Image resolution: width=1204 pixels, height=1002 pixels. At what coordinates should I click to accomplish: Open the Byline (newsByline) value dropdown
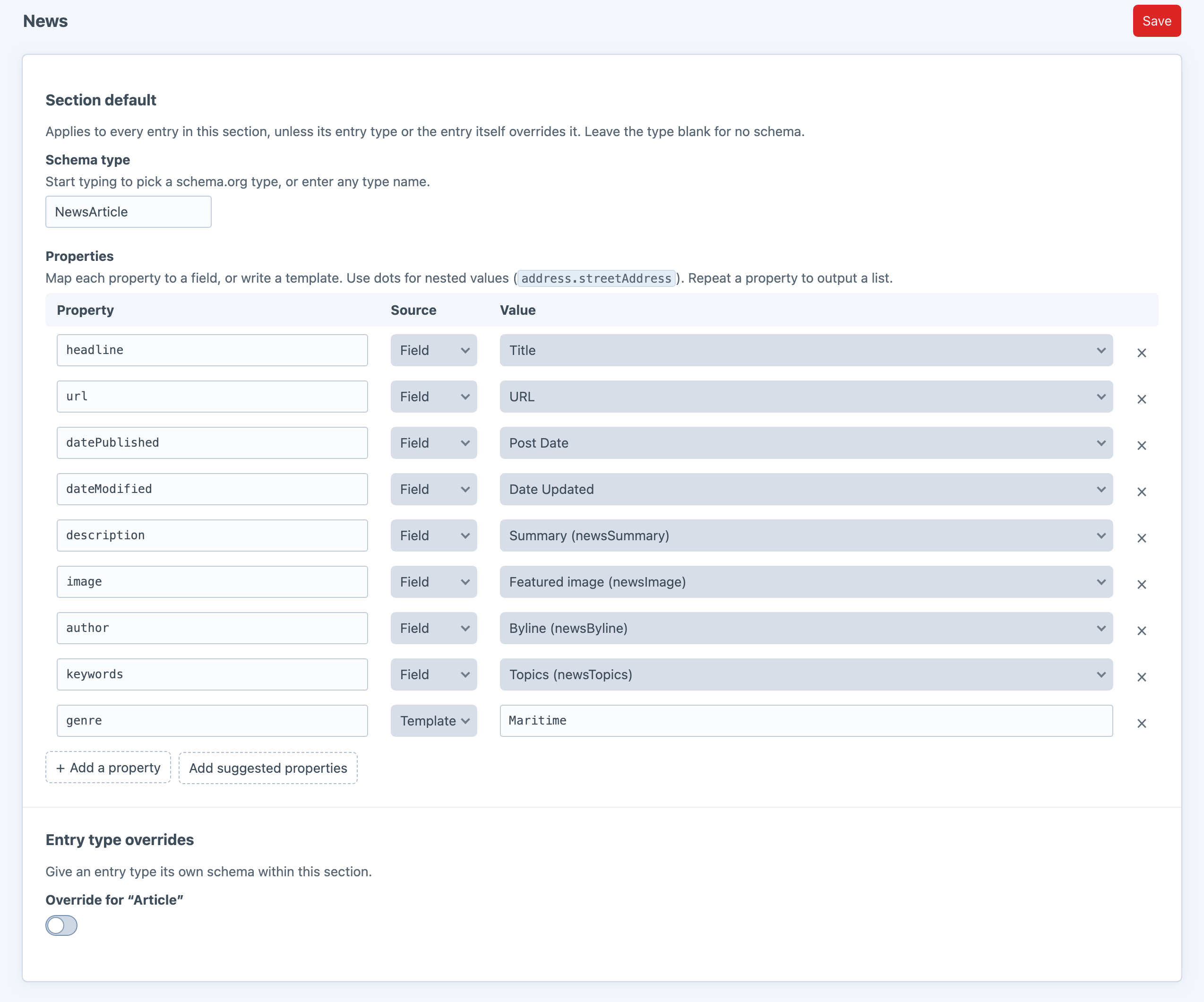pyautogui.click(x=806, y=628)
